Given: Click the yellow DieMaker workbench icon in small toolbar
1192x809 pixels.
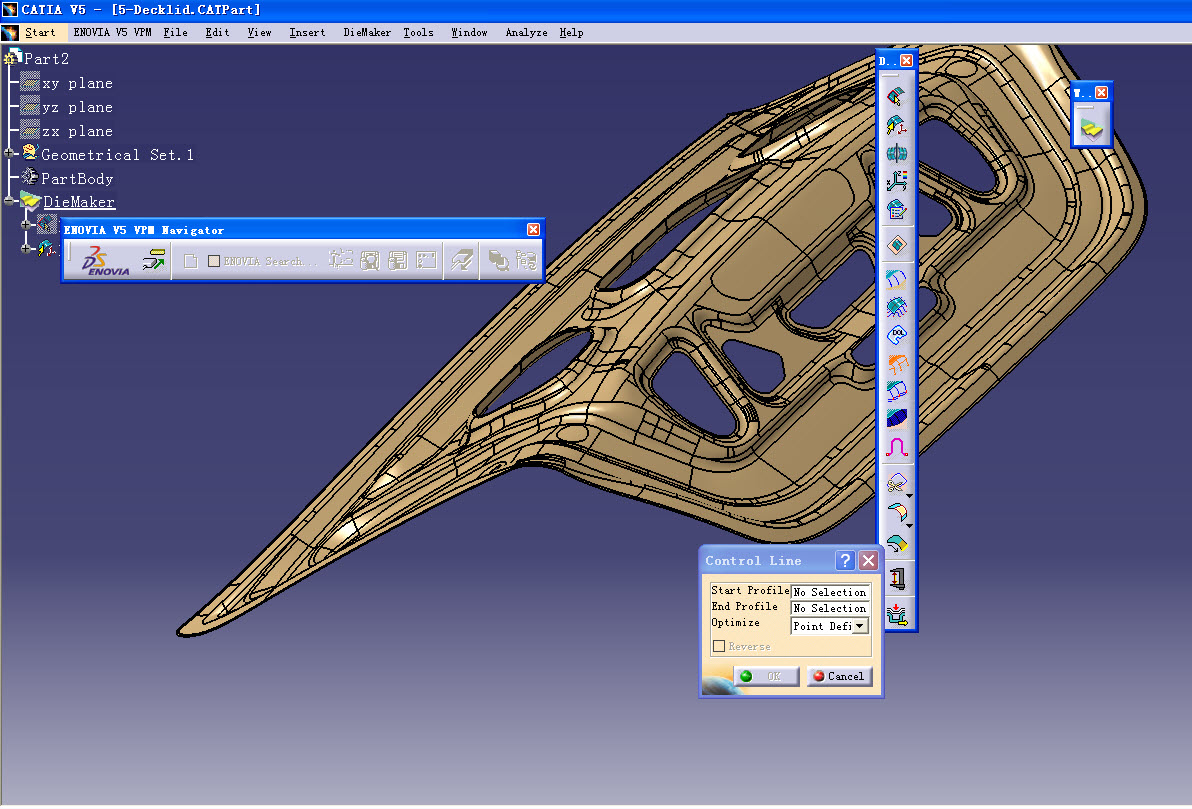Looking at the screenshot, I should [1092, 129].
